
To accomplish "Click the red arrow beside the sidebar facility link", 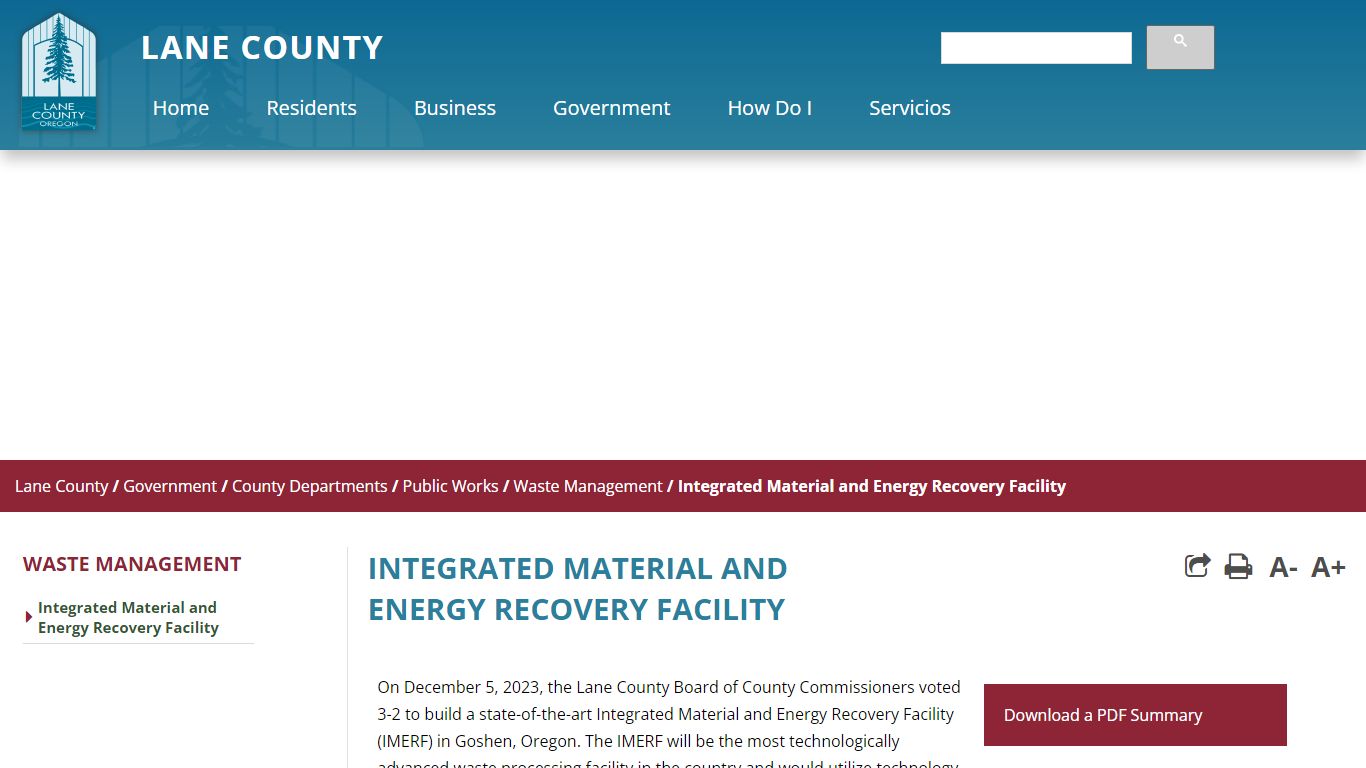I will click(x=29, y=617).
